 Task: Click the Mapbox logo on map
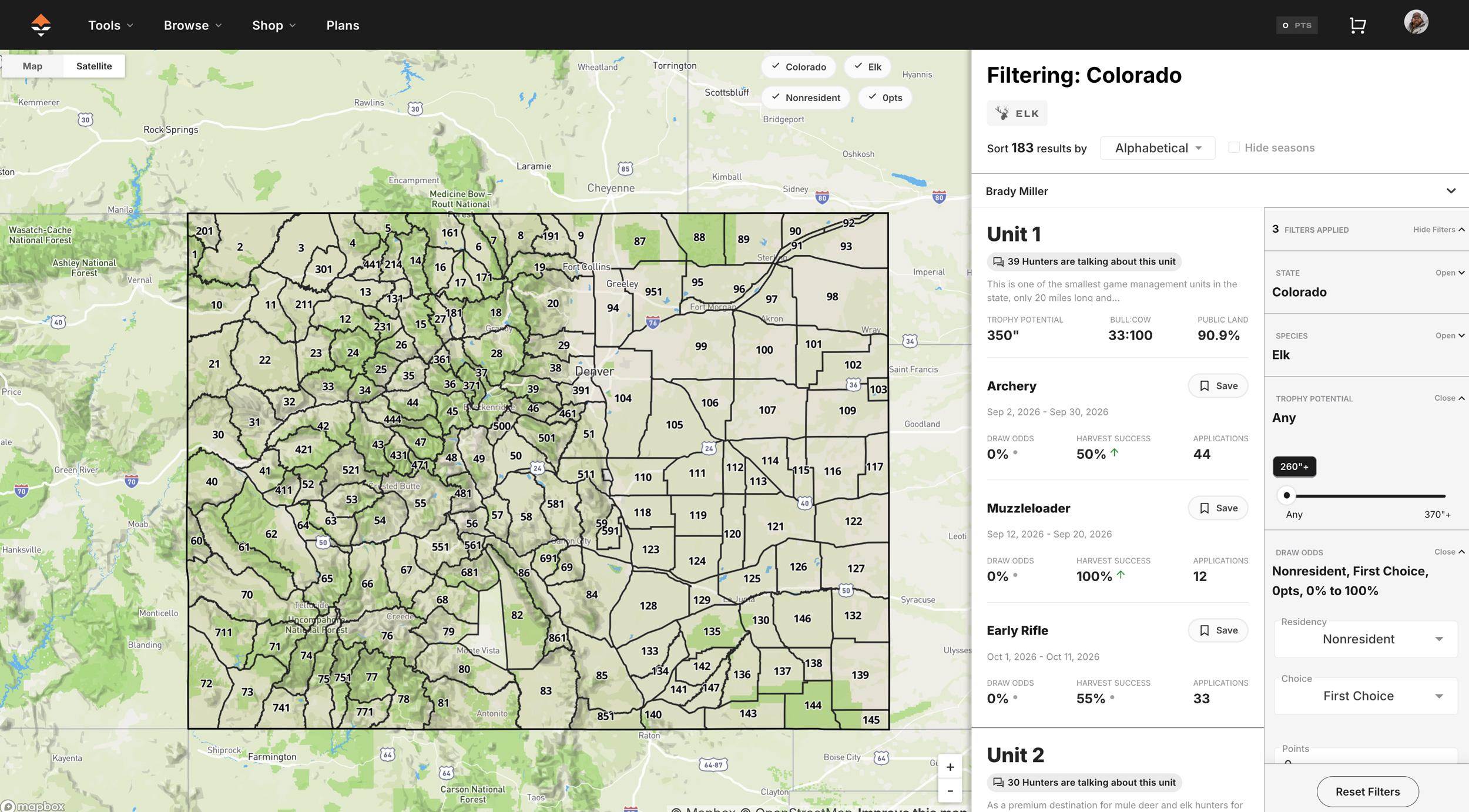click(33, 806)
